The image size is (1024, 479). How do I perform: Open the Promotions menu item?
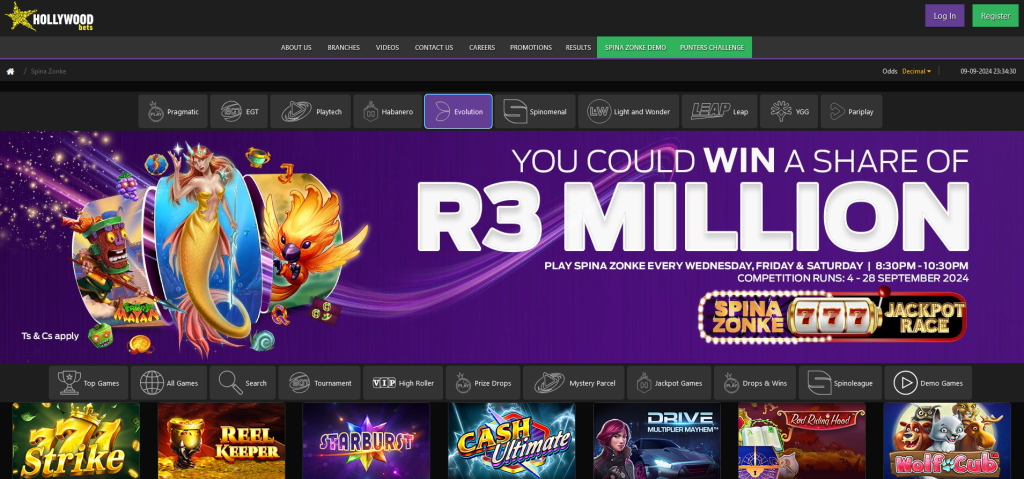(530, 48)
